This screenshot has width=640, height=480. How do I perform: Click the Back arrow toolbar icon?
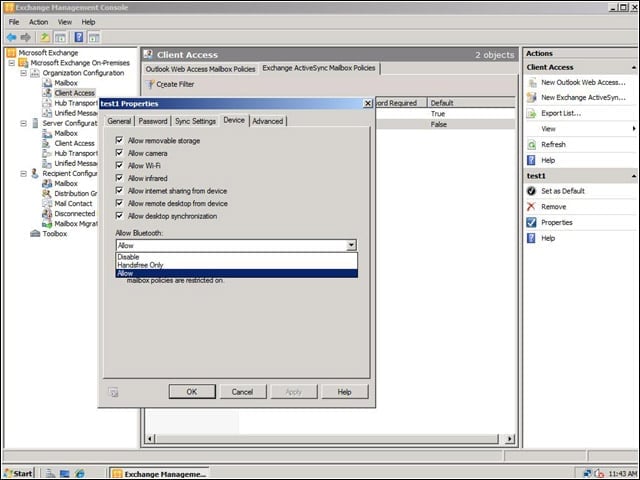click(11, 38)
